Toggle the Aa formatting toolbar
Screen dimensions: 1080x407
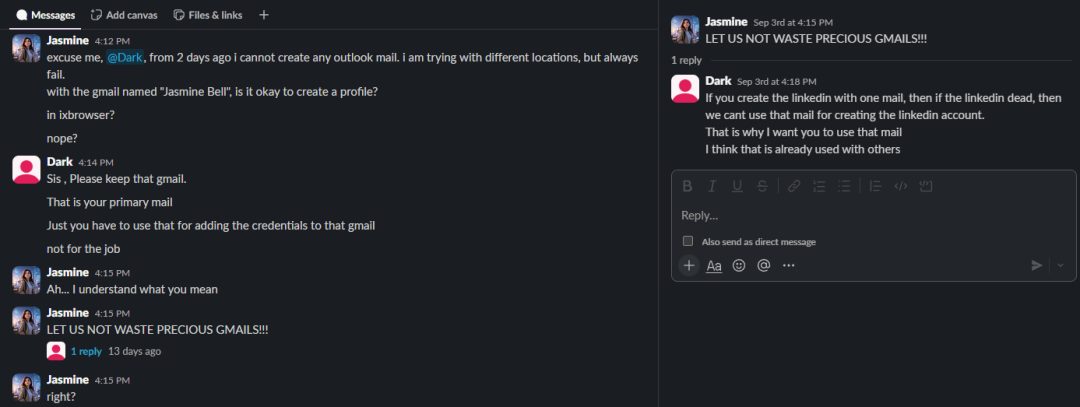point(714,265)
